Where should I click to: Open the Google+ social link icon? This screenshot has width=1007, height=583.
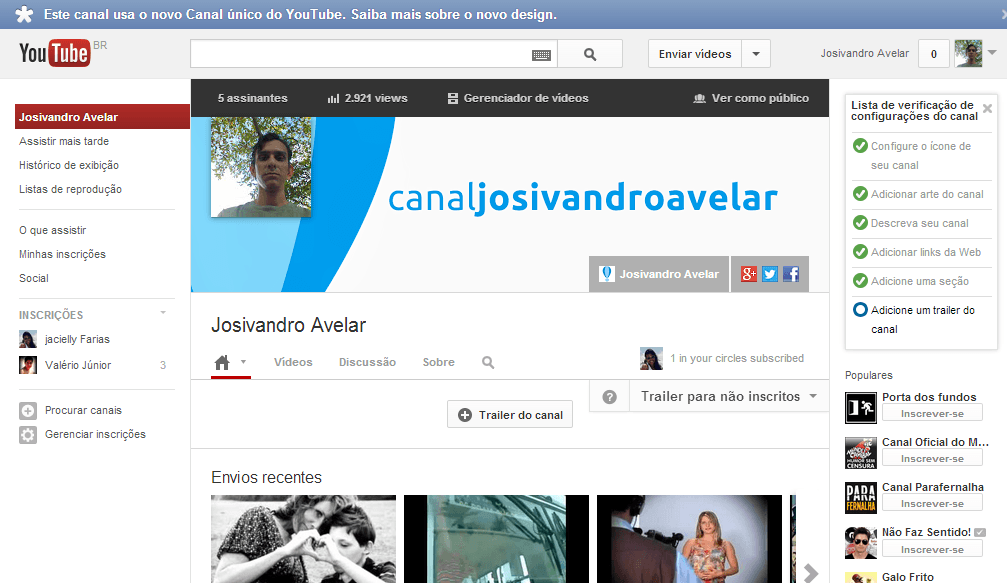(x=749, y=274)
